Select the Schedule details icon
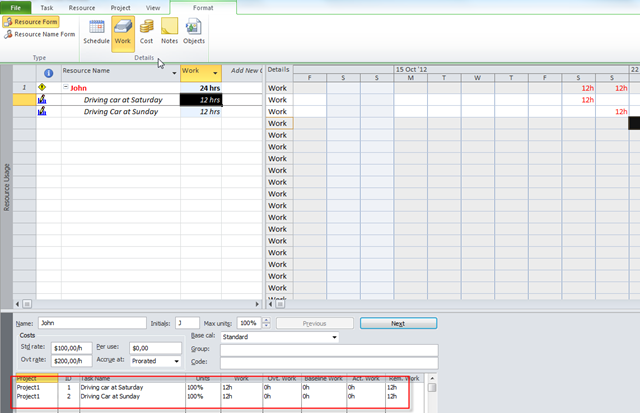Screen dimensions: 640x413 click(97, 31)
